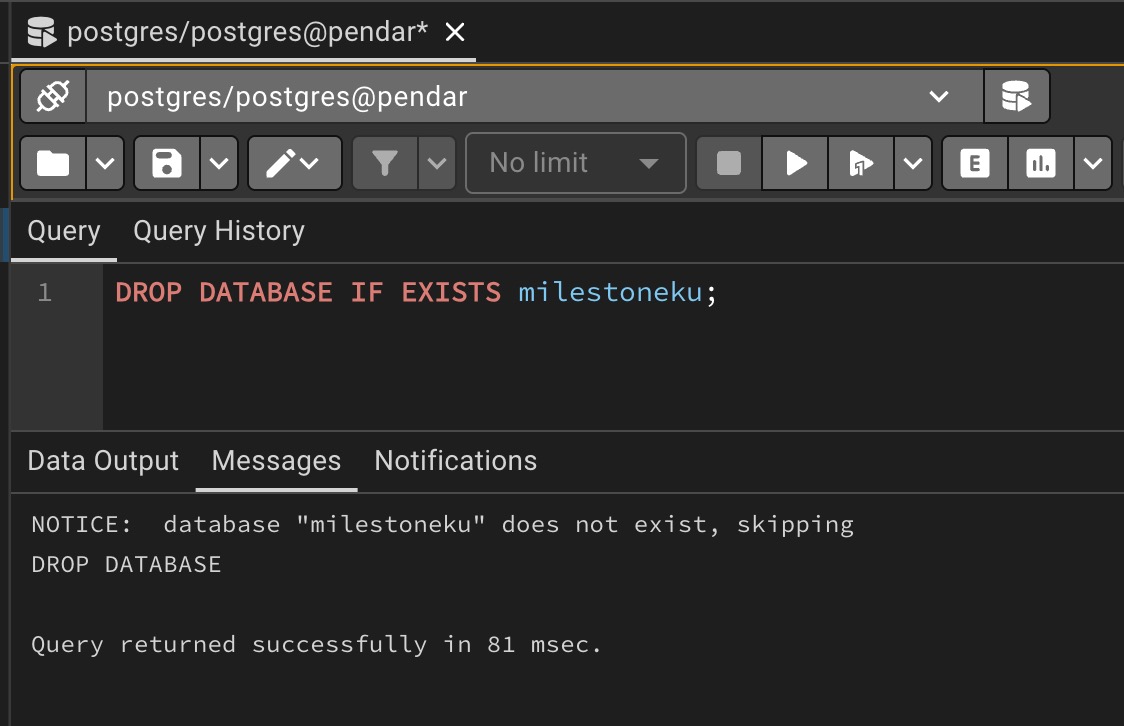Viewport: 1124px width, 726px height.
Task: Click the EXISTS keyword in the query
Action: (x=451, y=292)
